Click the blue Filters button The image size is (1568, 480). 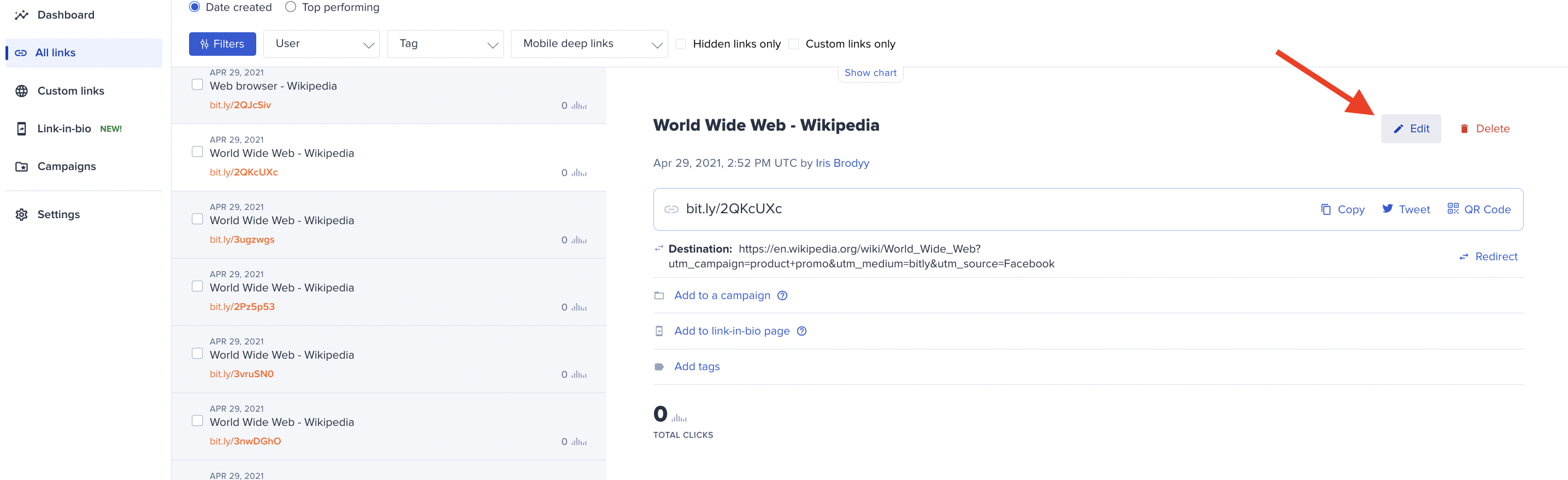[x=222, y=44]
